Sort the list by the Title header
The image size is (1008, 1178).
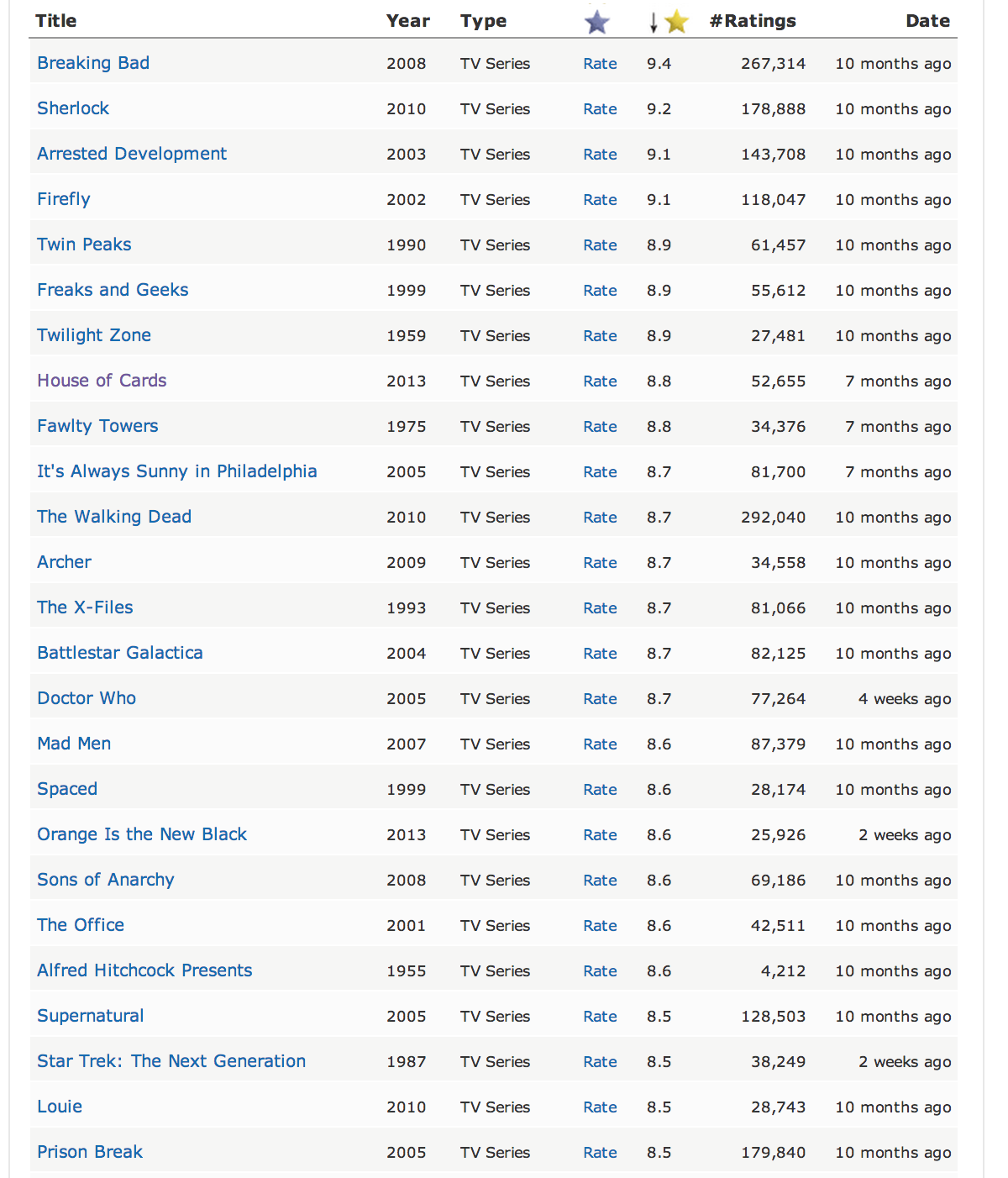point(56,21)
